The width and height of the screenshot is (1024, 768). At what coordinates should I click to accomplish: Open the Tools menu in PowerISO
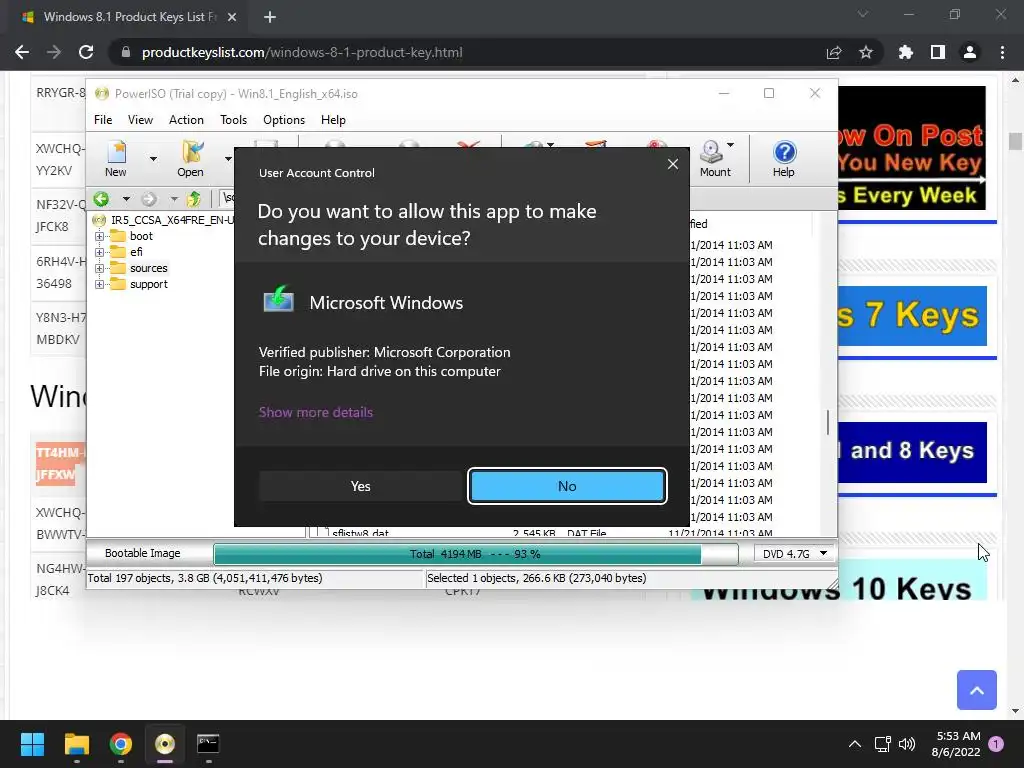click(233, 120)
